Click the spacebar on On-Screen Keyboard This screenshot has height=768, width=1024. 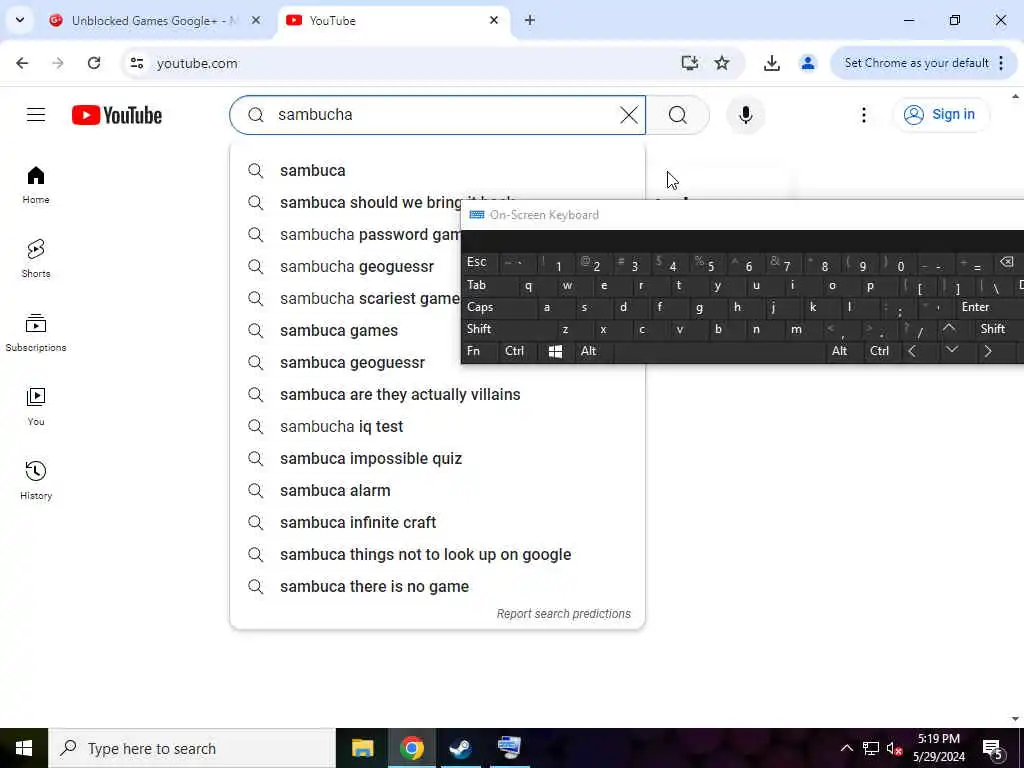pyautogui.click(x=718, y=351)
